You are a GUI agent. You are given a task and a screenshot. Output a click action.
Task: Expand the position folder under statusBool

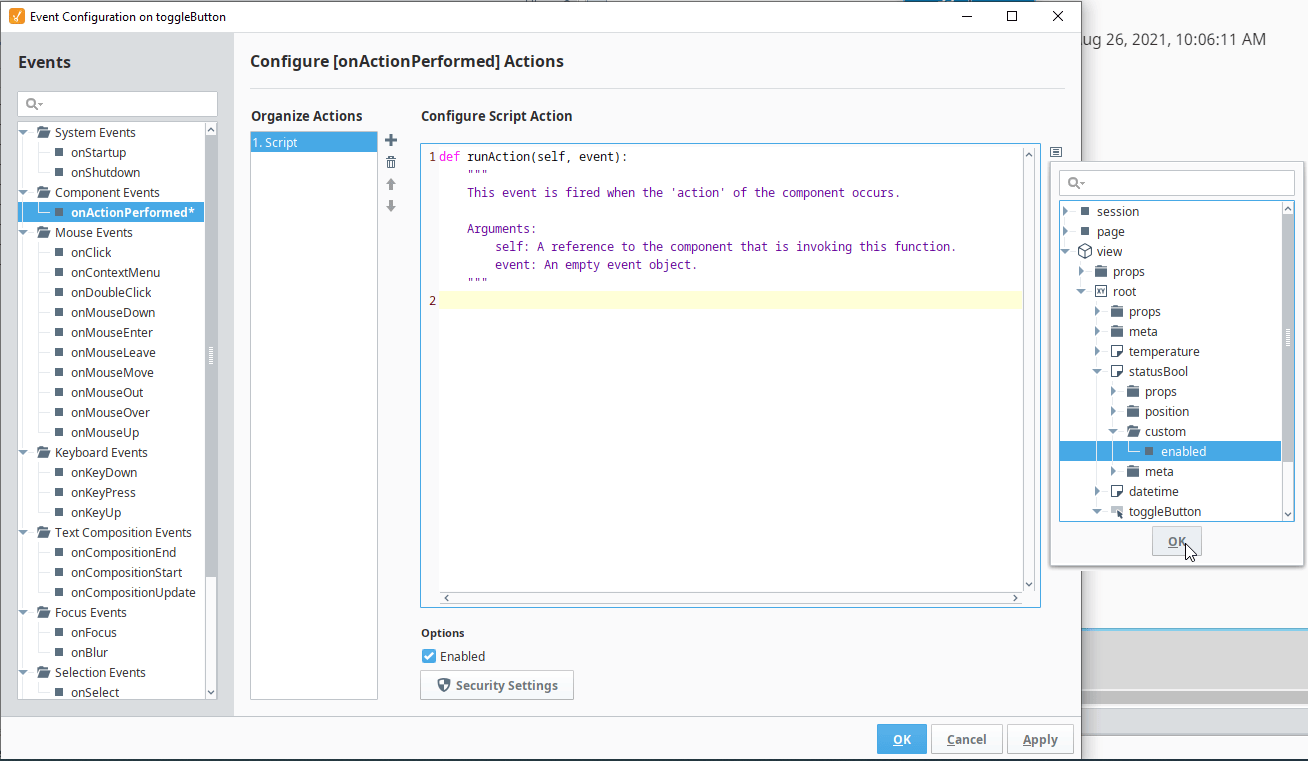coord(1114,412)
